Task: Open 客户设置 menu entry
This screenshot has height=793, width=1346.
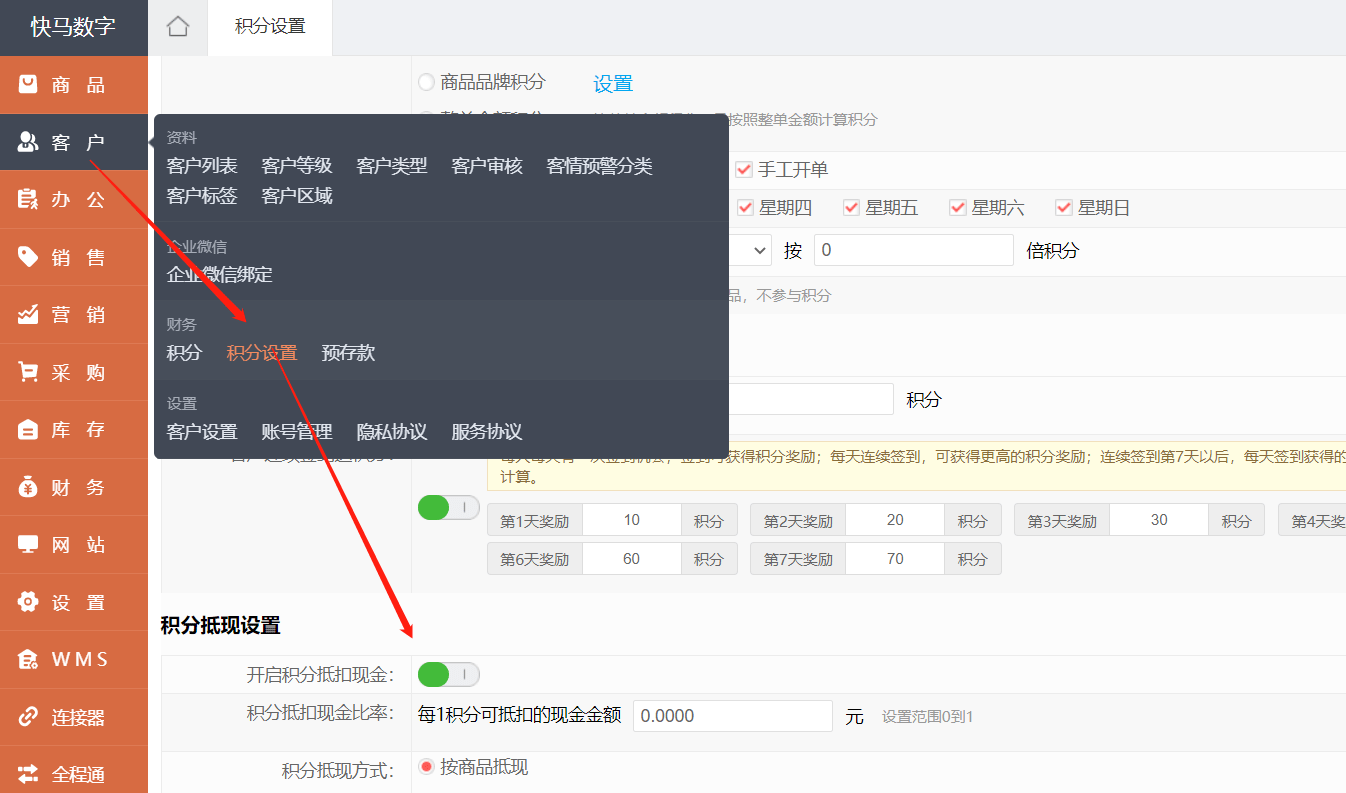Action: [202, 432]
